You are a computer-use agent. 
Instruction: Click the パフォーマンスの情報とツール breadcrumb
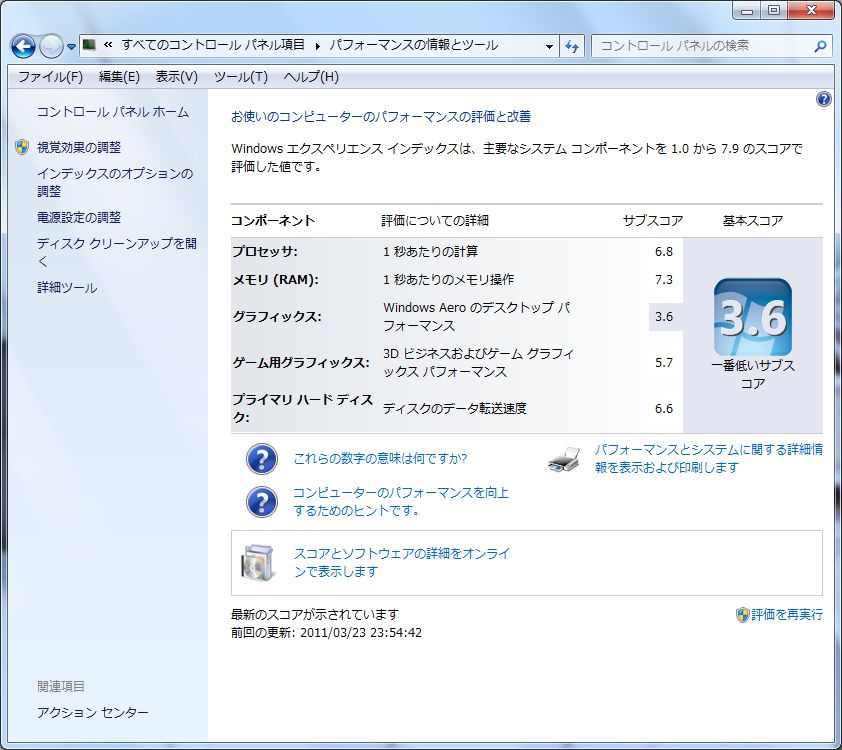point(413,45)
